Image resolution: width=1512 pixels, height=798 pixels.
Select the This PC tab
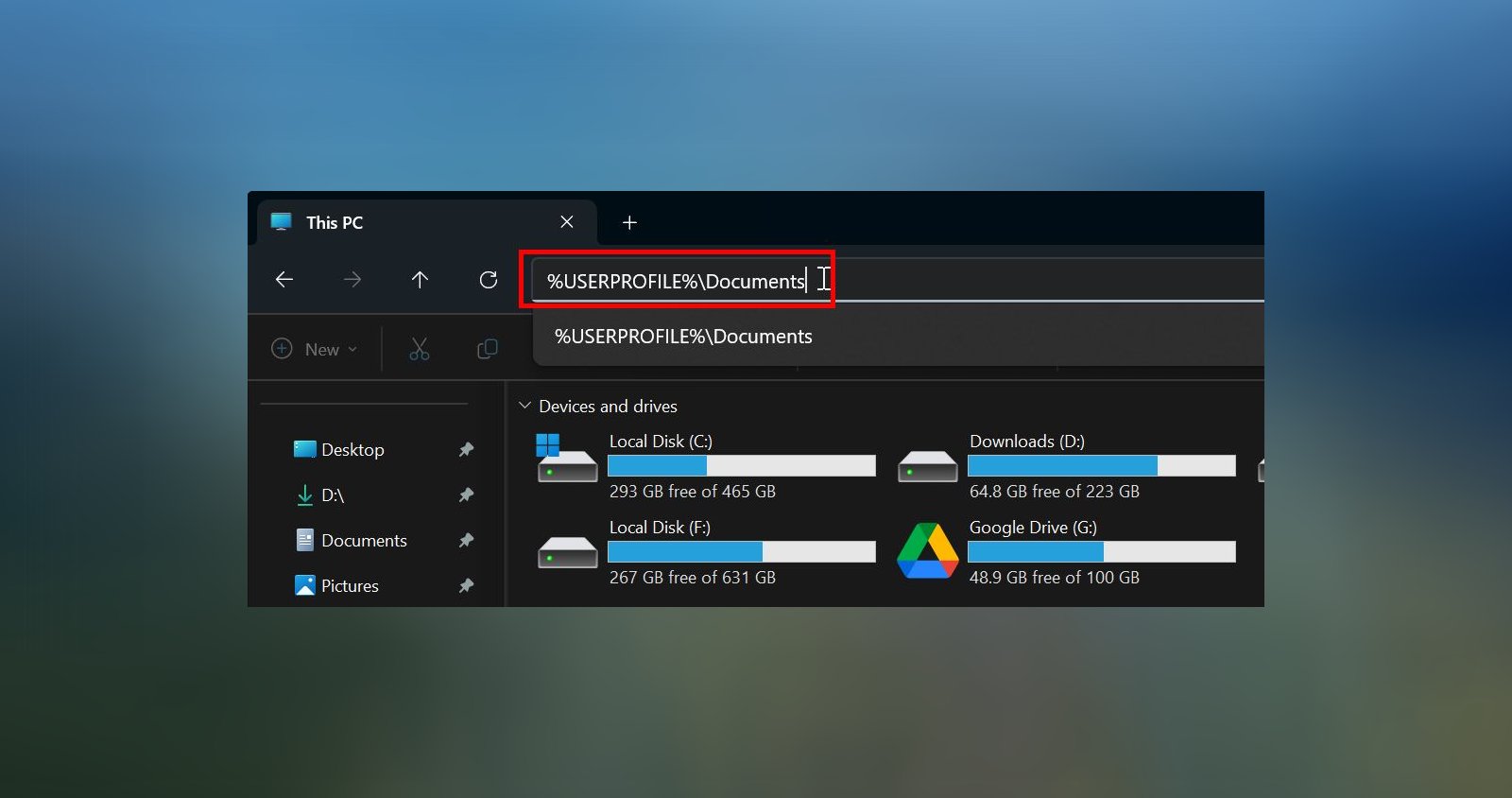(427, 222)
